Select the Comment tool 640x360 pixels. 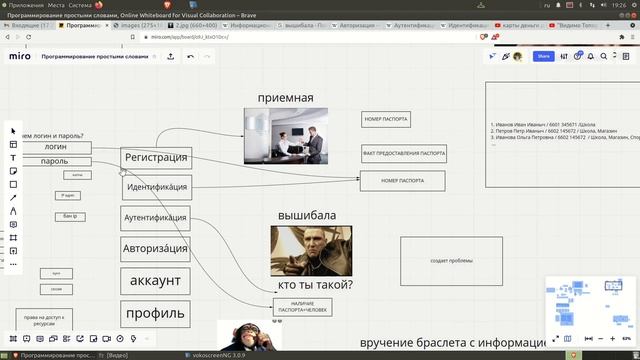[x=13, y=224]
